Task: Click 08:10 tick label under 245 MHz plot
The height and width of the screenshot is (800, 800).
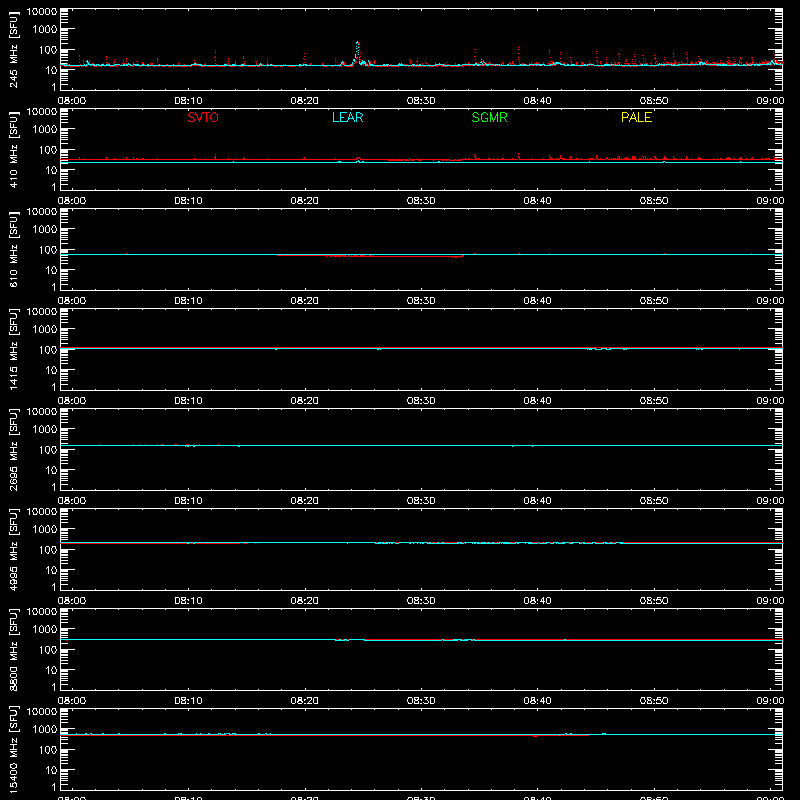Action: pyautogui.click(x=188, y=101)
